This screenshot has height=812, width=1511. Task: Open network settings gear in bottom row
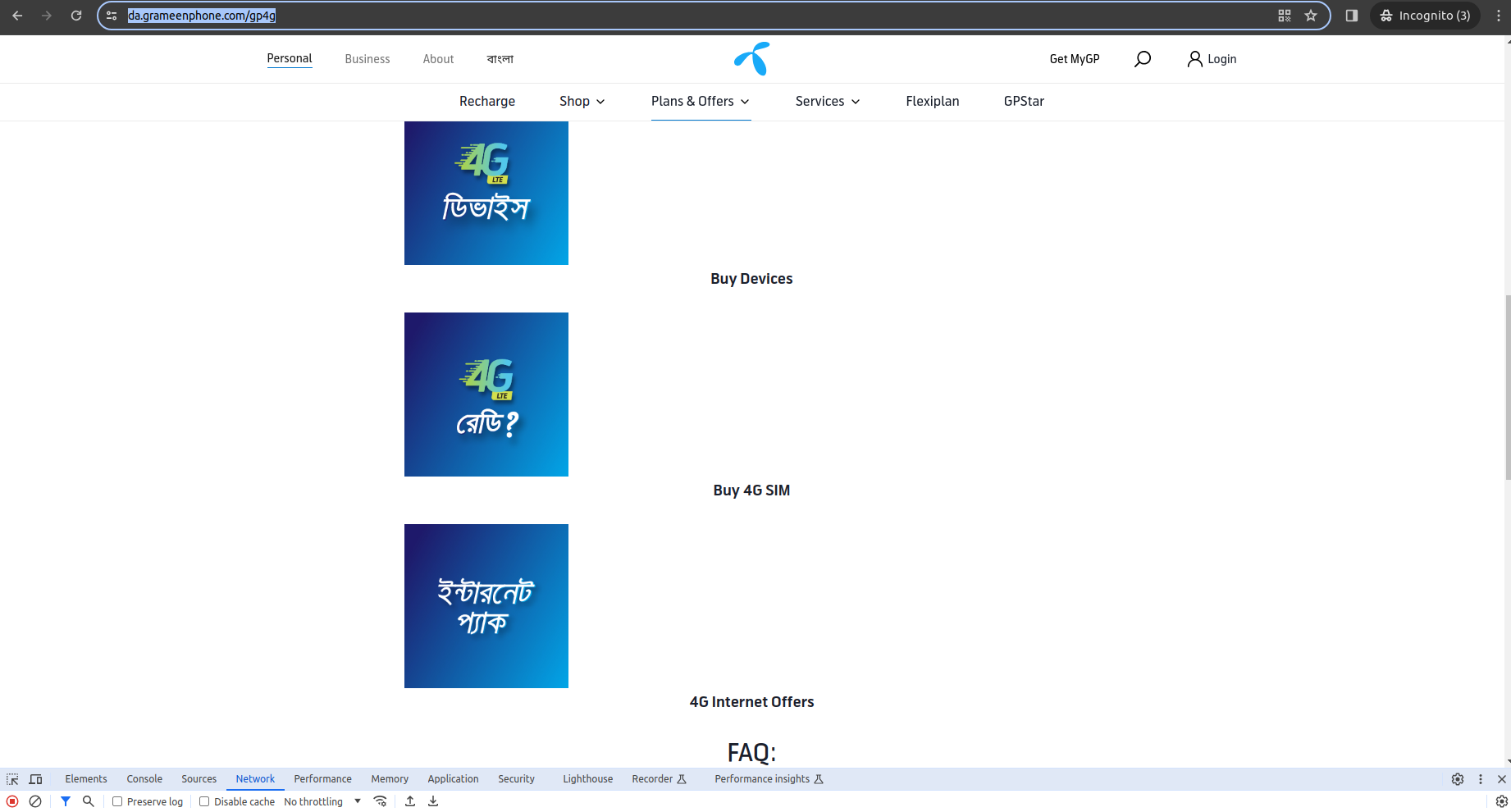coord(1502,801)
